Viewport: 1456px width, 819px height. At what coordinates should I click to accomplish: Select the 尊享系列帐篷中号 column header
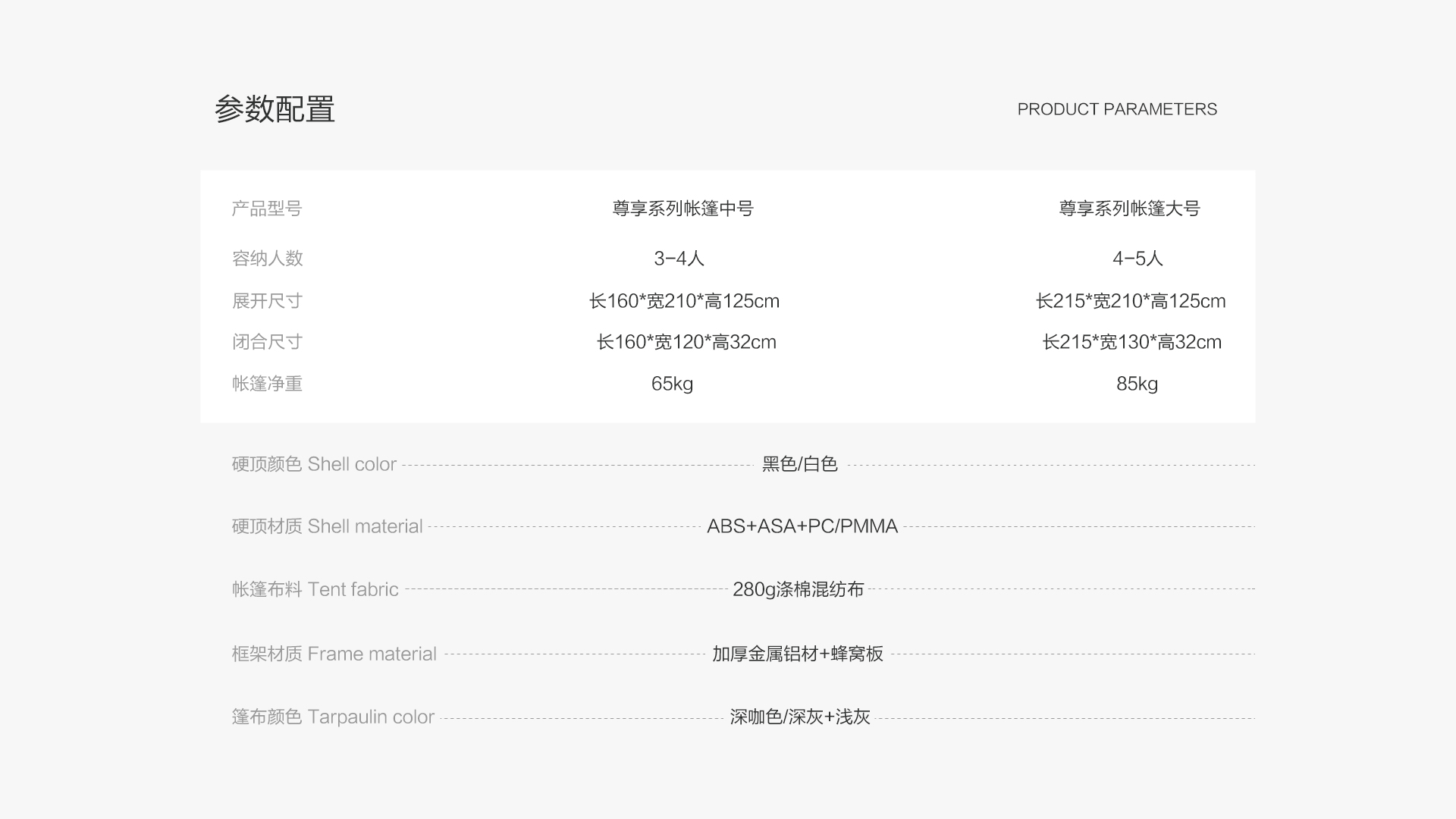(682, 209)
